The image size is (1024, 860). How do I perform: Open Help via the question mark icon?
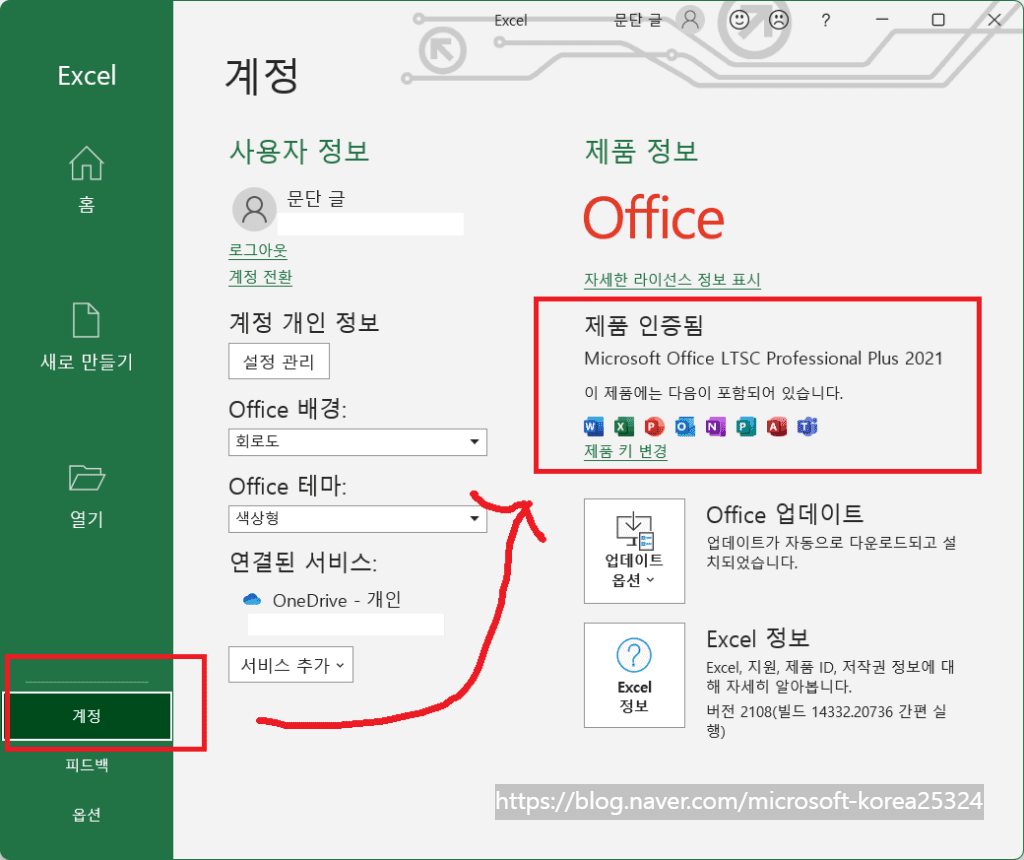[x=824, y=19]
